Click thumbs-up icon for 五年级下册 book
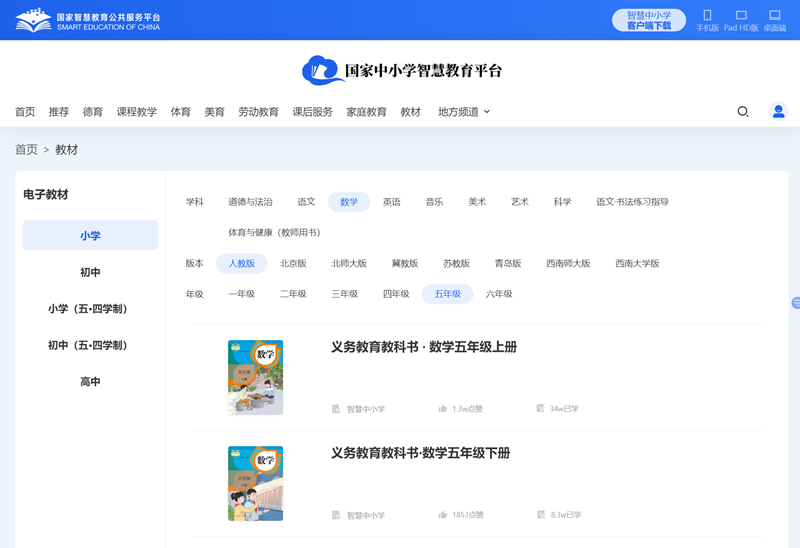The image size is (800, 548). [443, 514]
